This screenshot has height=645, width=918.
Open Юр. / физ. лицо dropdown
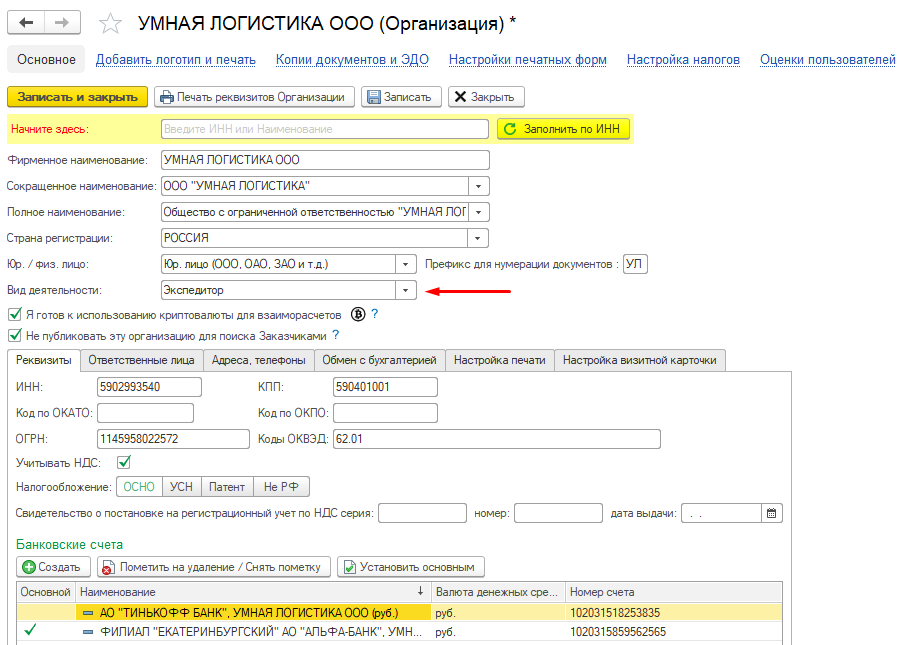click(x=406, y=264)
